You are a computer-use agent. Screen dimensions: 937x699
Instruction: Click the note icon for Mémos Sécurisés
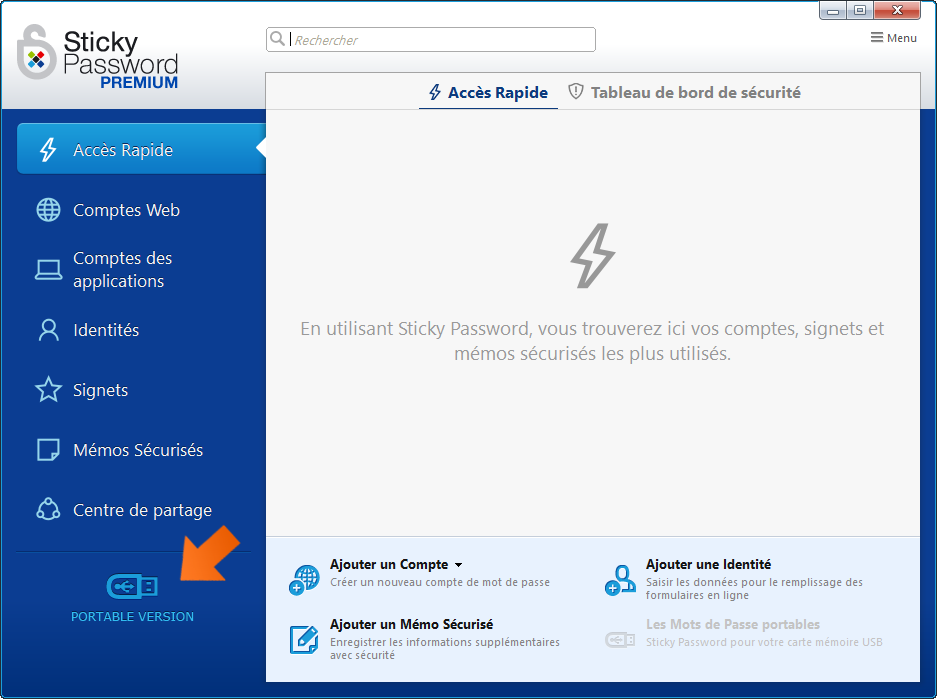48,450
